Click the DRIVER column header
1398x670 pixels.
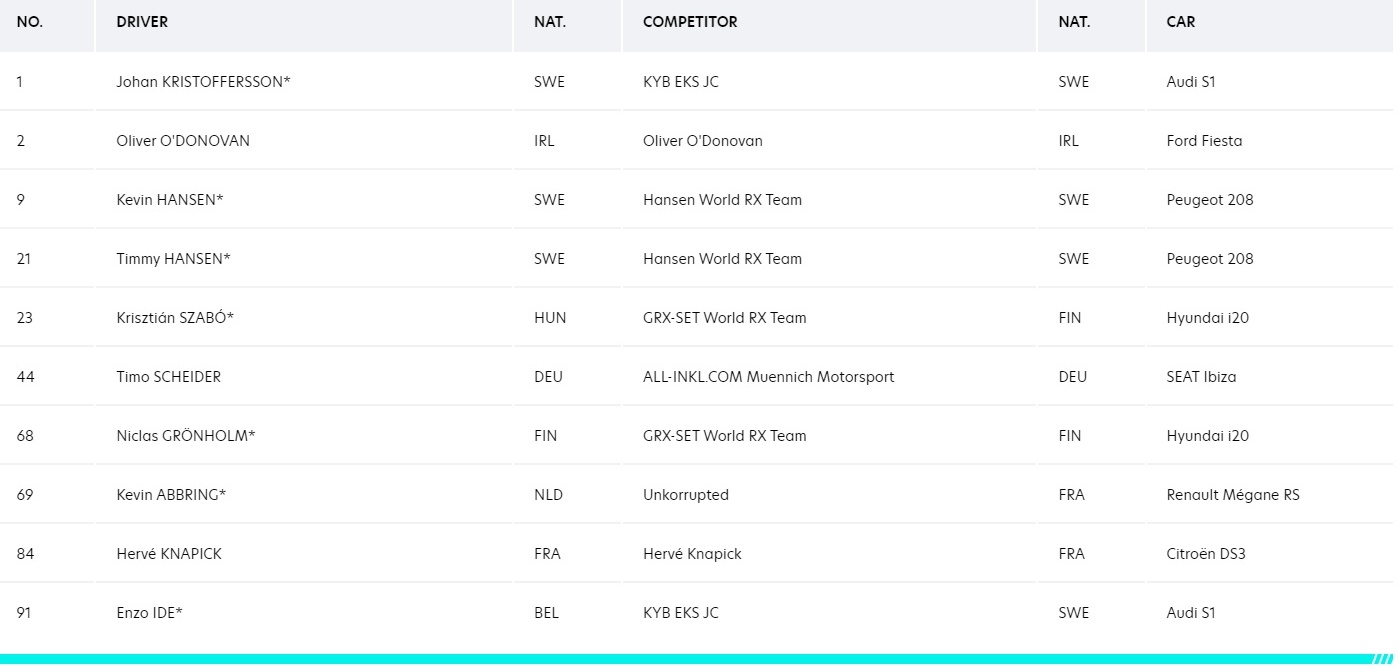pos(142,22)
